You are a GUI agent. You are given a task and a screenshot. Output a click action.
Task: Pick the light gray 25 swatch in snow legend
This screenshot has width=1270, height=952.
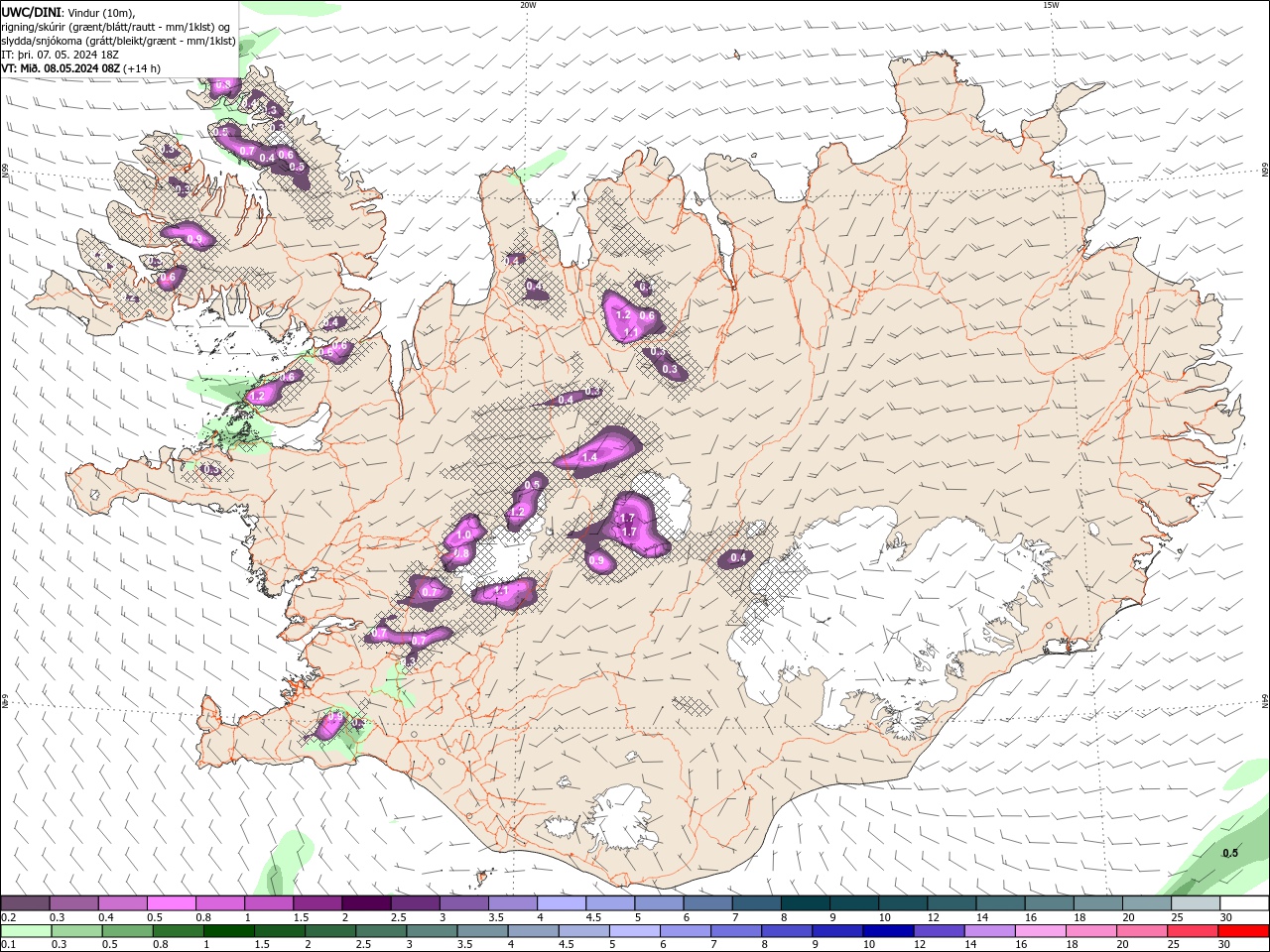[x=1195, y=903]
